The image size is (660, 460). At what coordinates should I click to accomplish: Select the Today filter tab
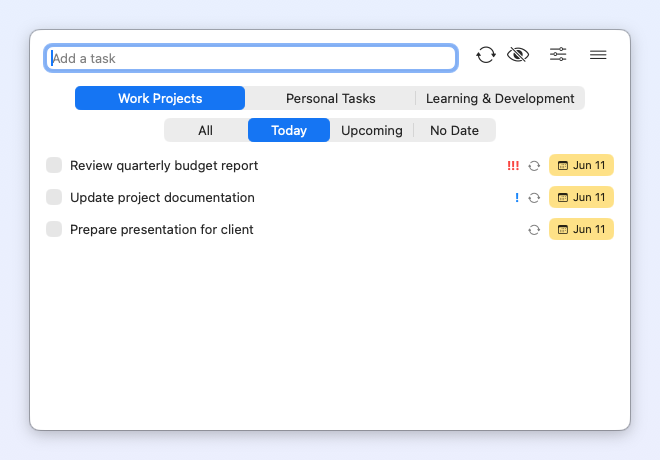[x=289, y=130]
